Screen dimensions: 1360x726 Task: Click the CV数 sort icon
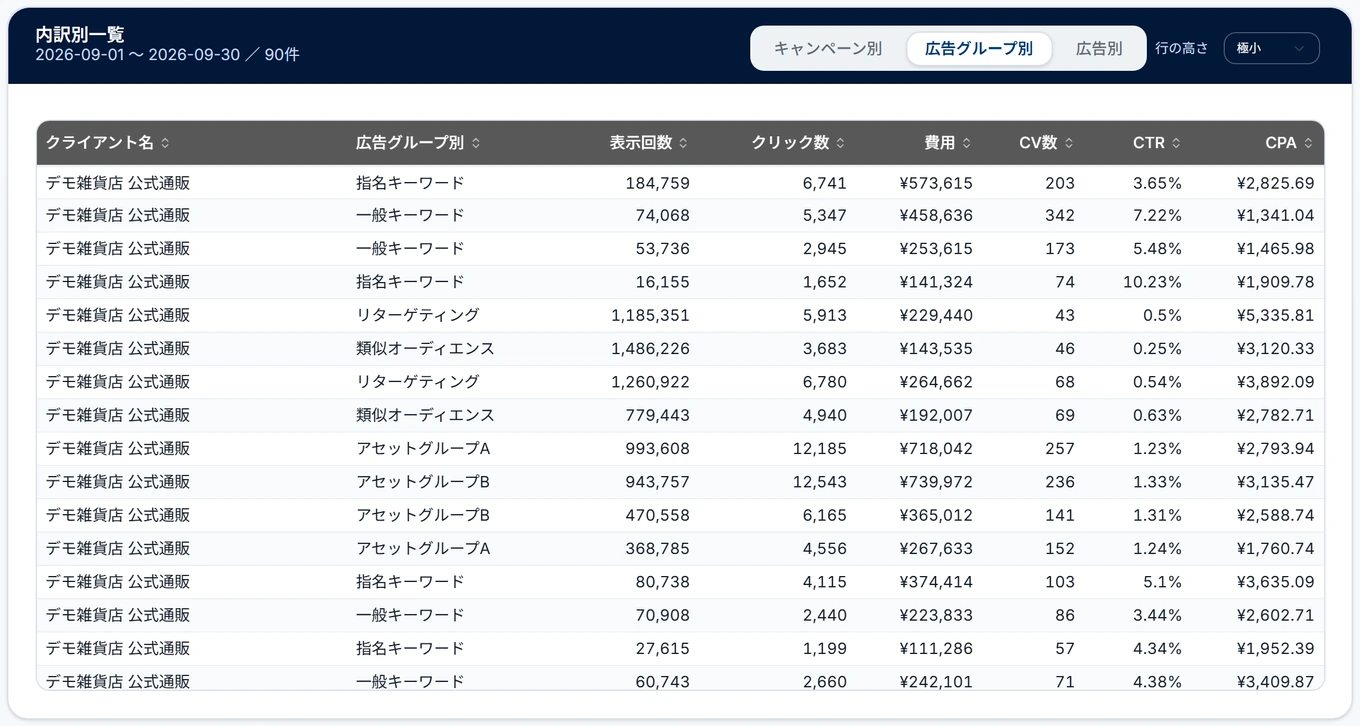[1069, 143]
